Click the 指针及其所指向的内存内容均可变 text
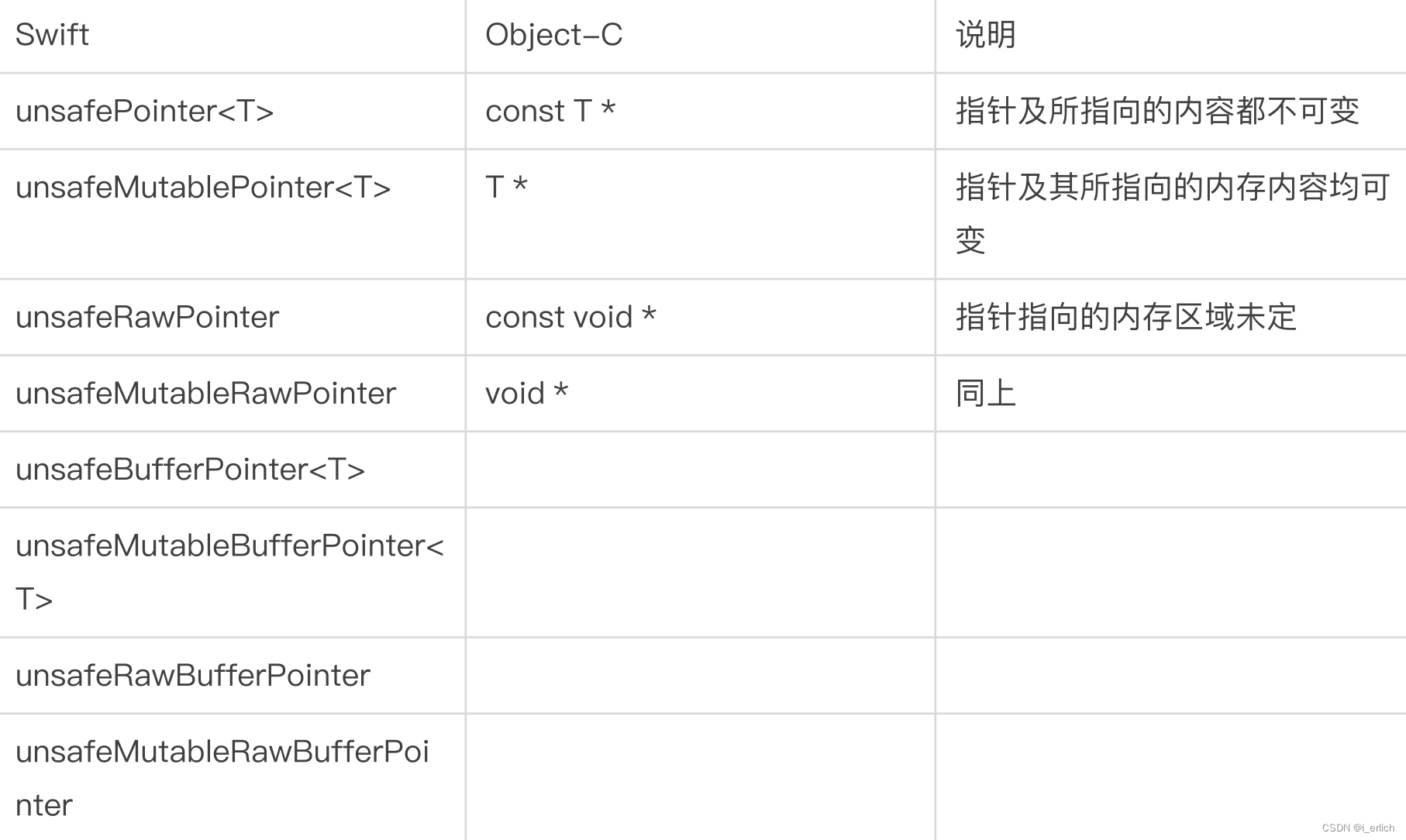1406x840 pixels. 1173,213
